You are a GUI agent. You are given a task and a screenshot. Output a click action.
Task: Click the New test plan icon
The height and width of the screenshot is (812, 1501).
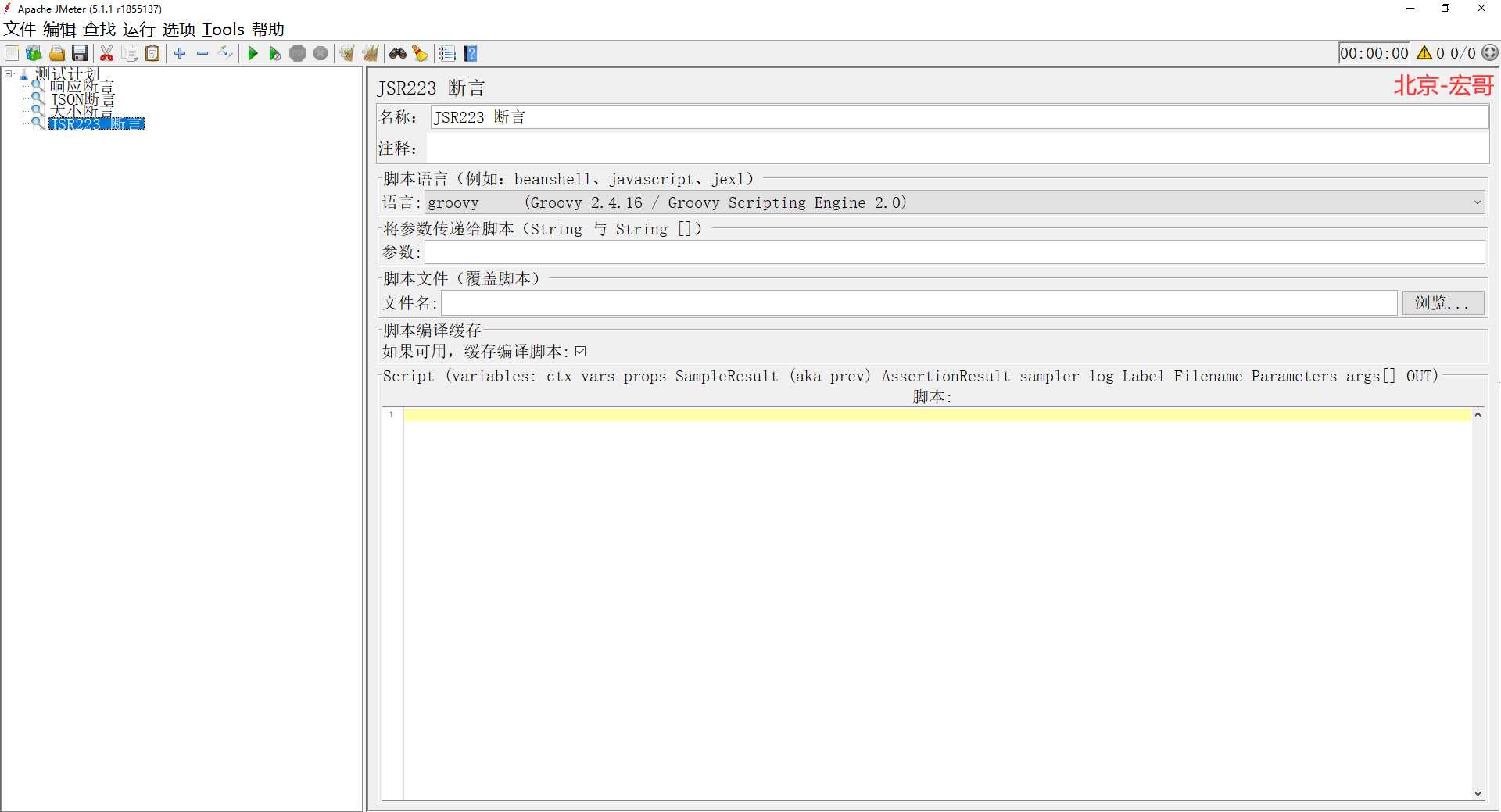pyautogui.click(x=12, y=53)
